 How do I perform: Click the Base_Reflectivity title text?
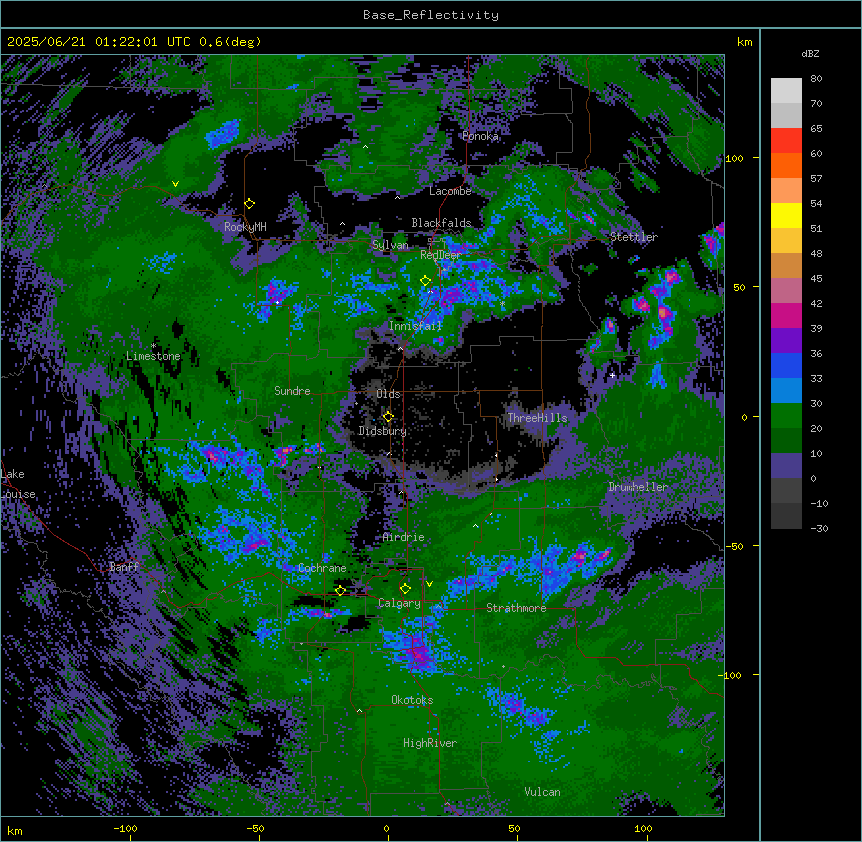(x=431, y=15)
